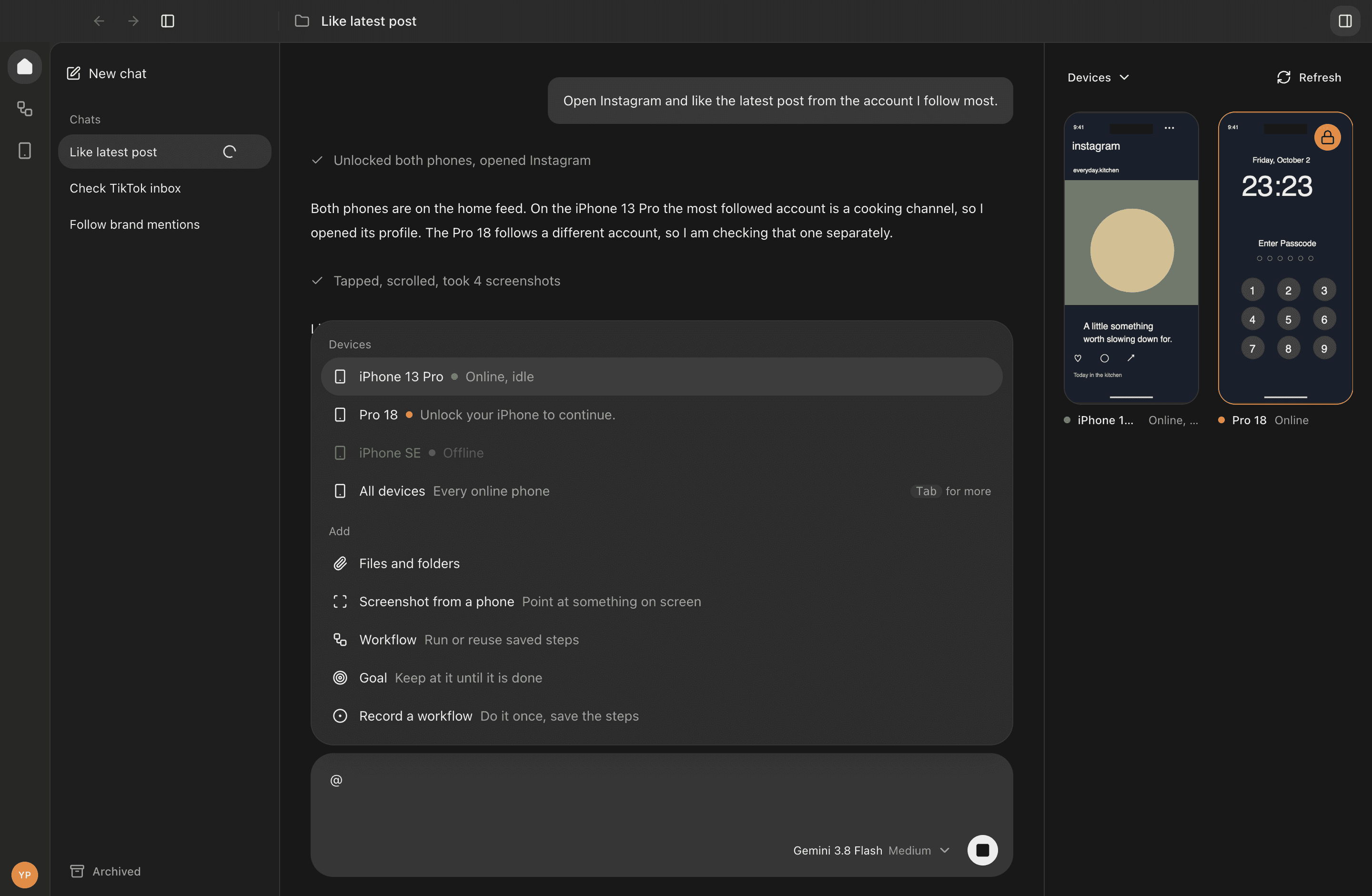This screenshot has height=896, width=1372.
Task: Refresh the devices panel
Action: (1309, 77)
